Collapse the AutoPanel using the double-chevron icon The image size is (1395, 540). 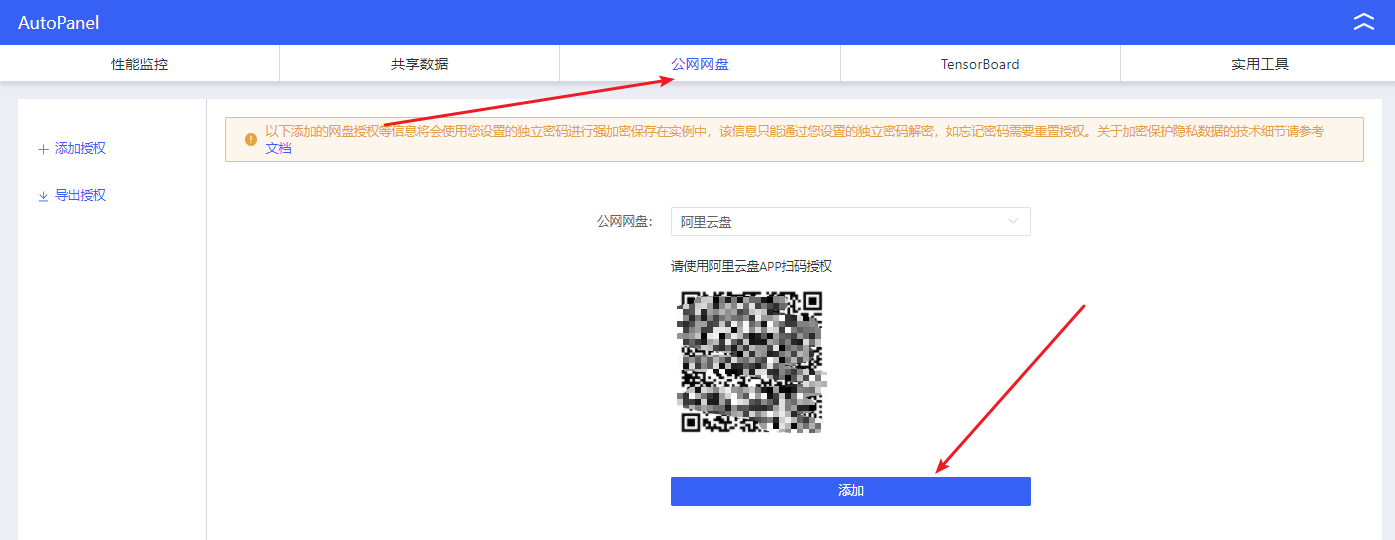click(x=1363, y=22)
